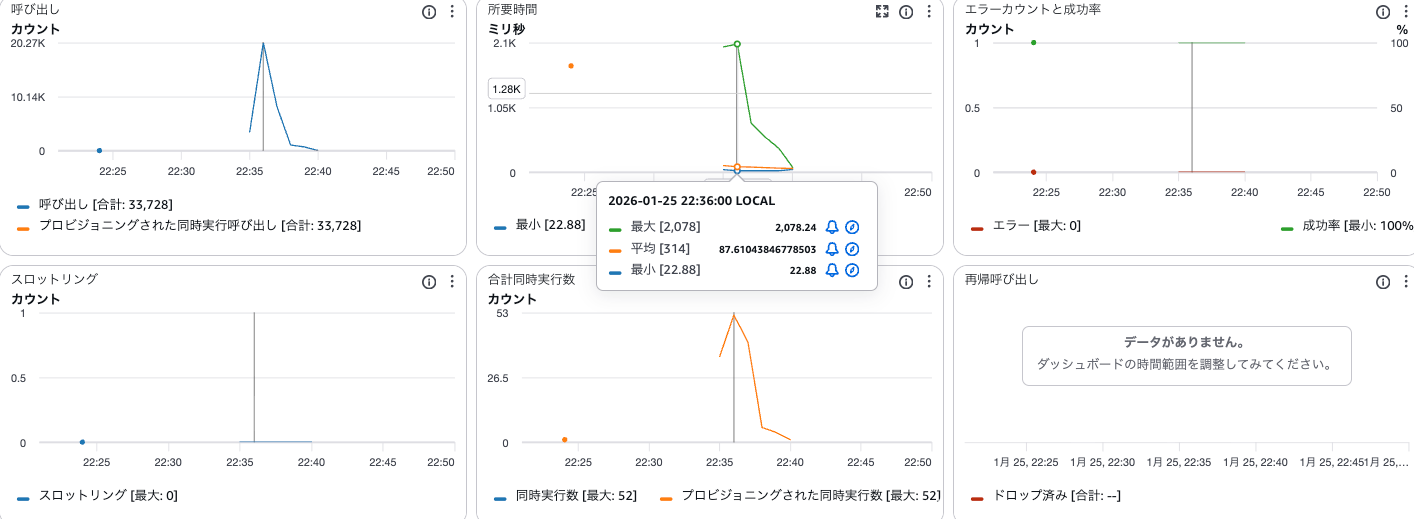This screenshot has height=519, width=1414.
Task: Click alarm bell for 最小 [22.88] tooltip row
Action: pos(832,270)
